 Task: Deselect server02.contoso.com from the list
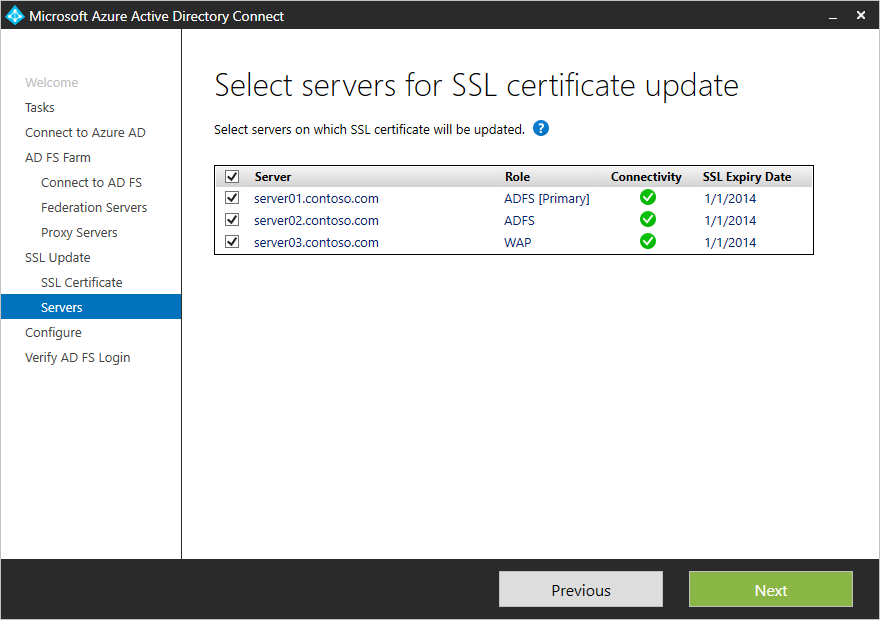(231, 220)
